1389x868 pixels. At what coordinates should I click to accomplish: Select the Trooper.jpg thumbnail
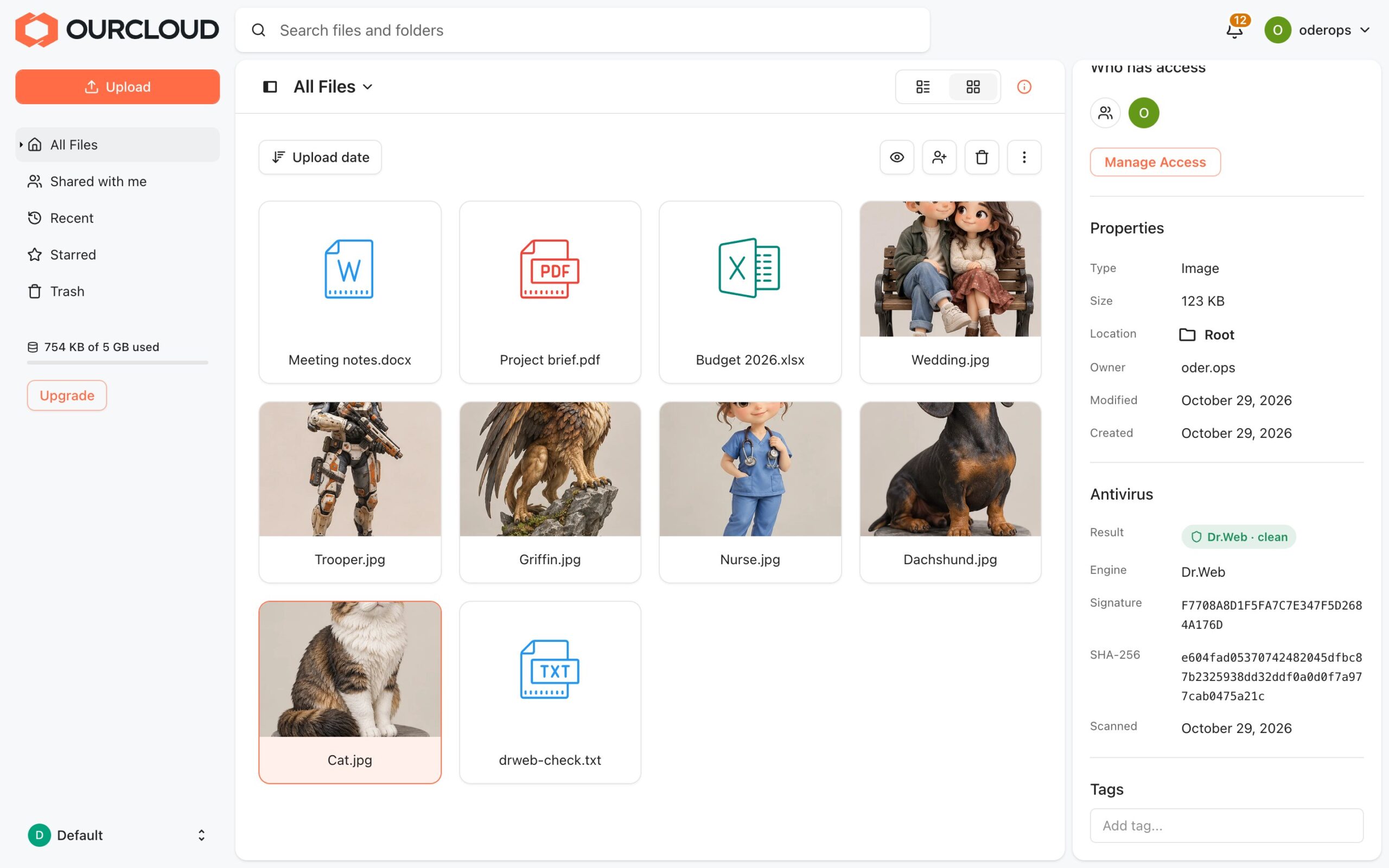350,469
